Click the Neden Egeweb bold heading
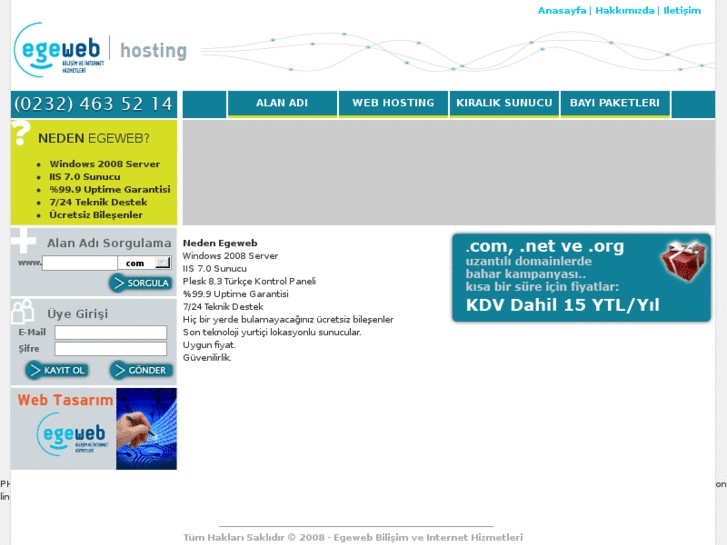The image size is (727, 545). click(220, 243)
